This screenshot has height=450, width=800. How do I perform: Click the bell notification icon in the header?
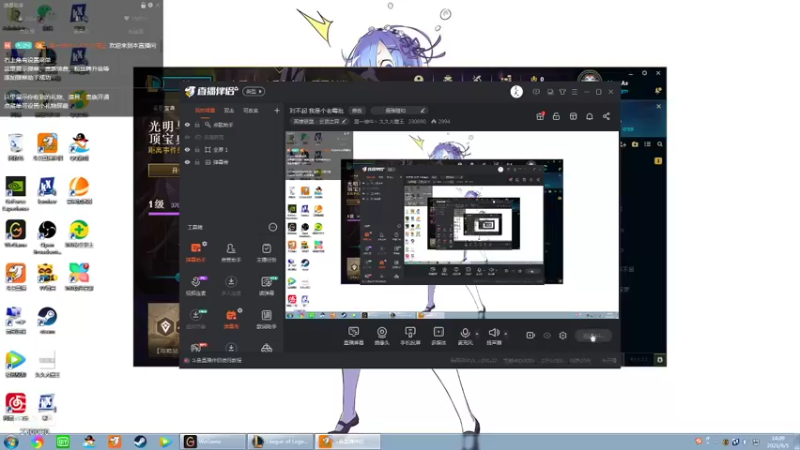[x=589, y=116]
